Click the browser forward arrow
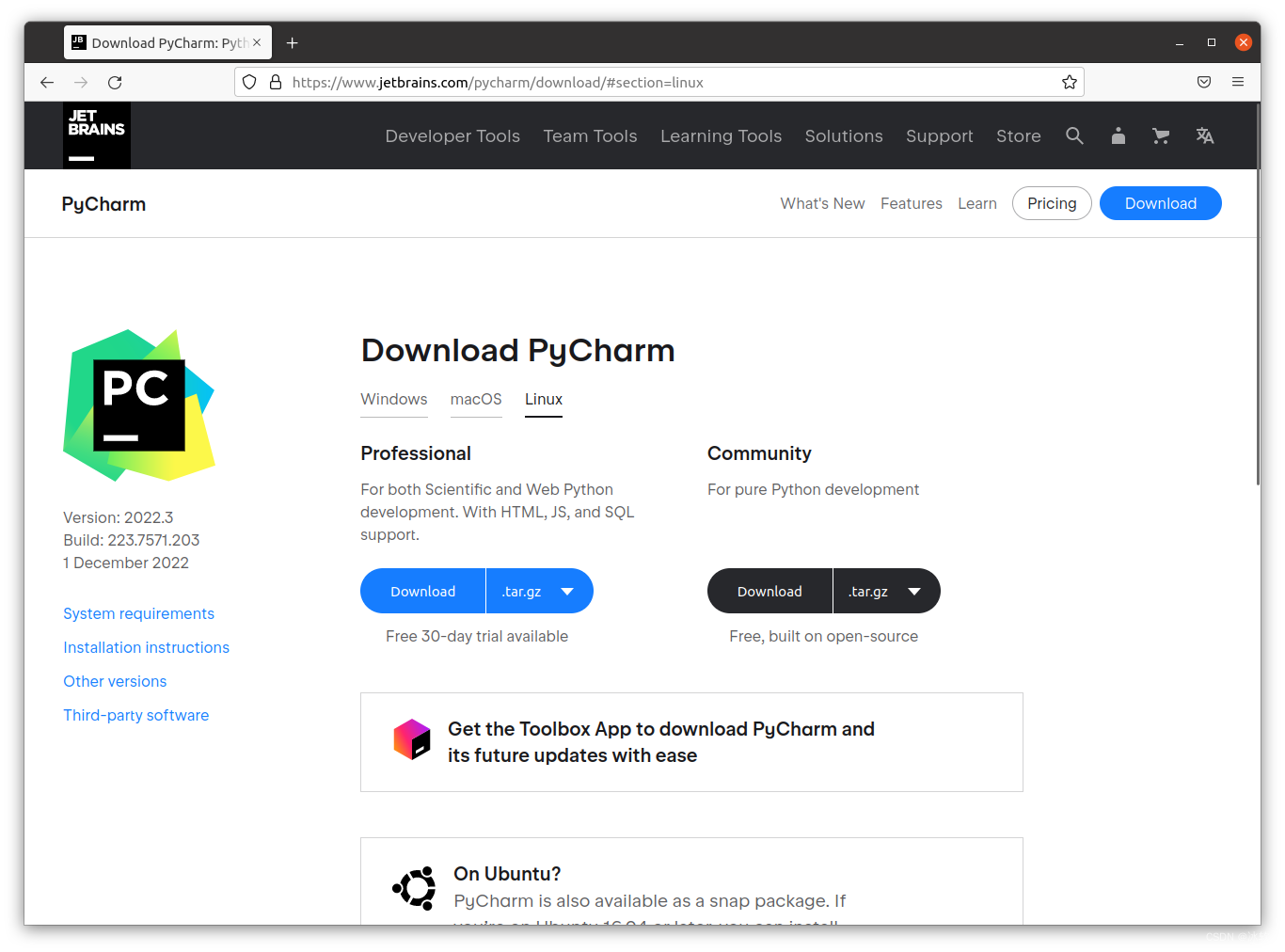Viewport: 1285px width, 952px height. click(81, 83)
